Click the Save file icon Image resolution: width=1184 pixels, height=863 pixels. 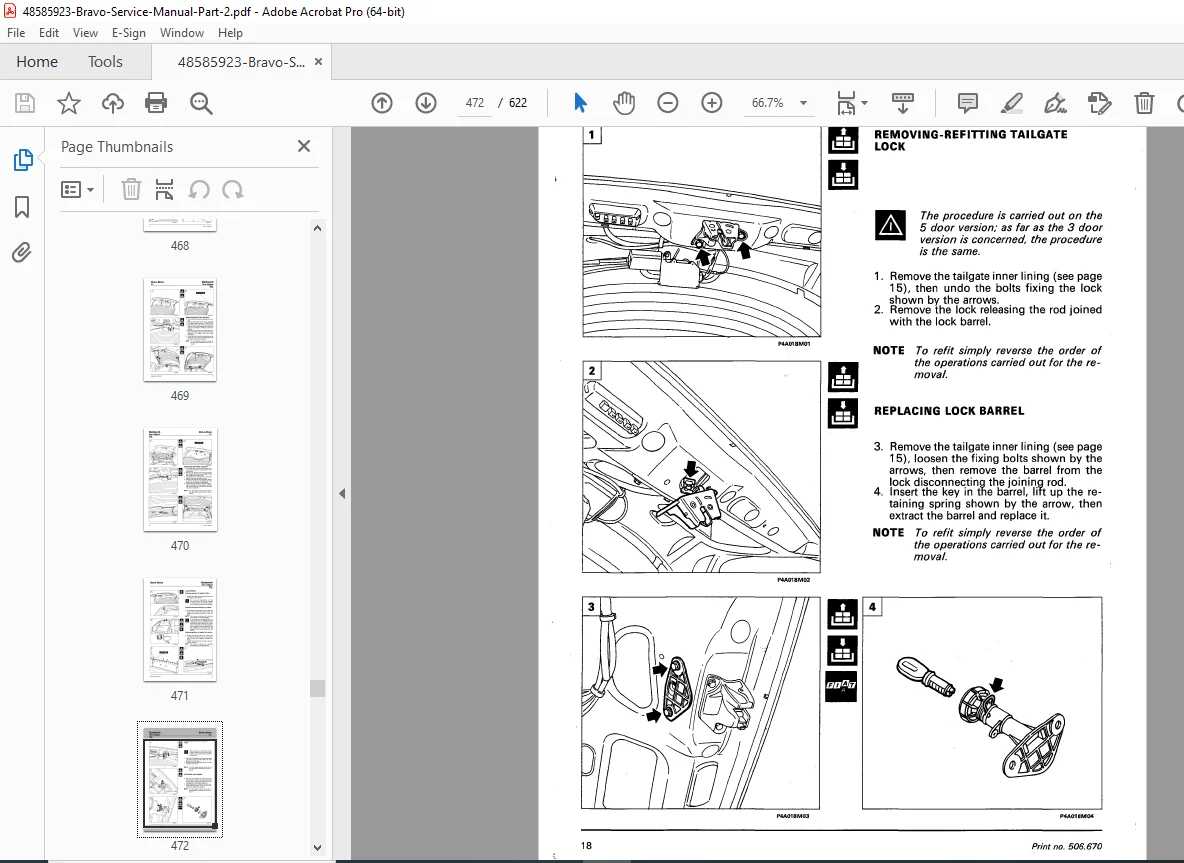tap(25, 103)
